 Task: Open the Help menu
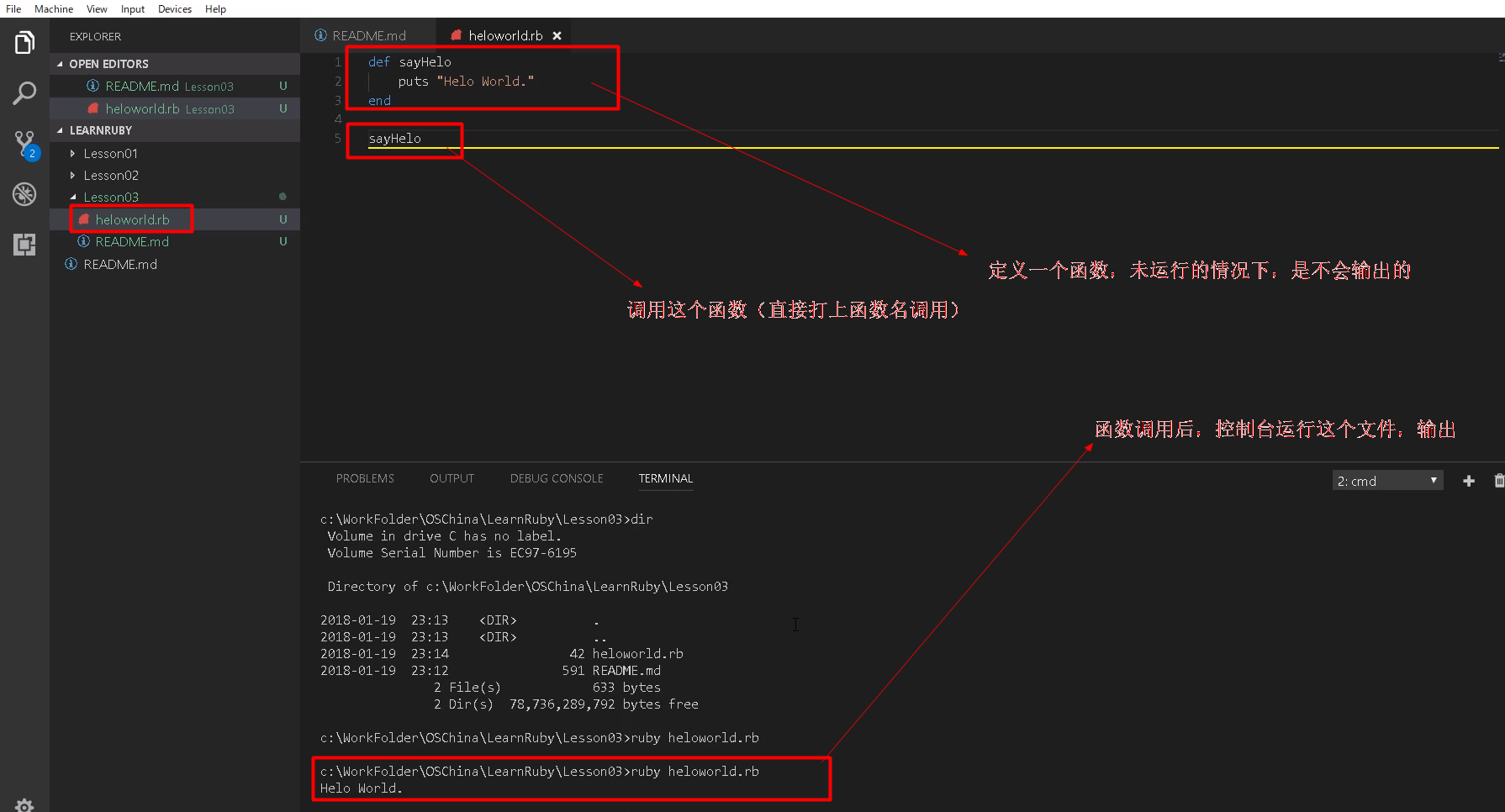[215, 8]
